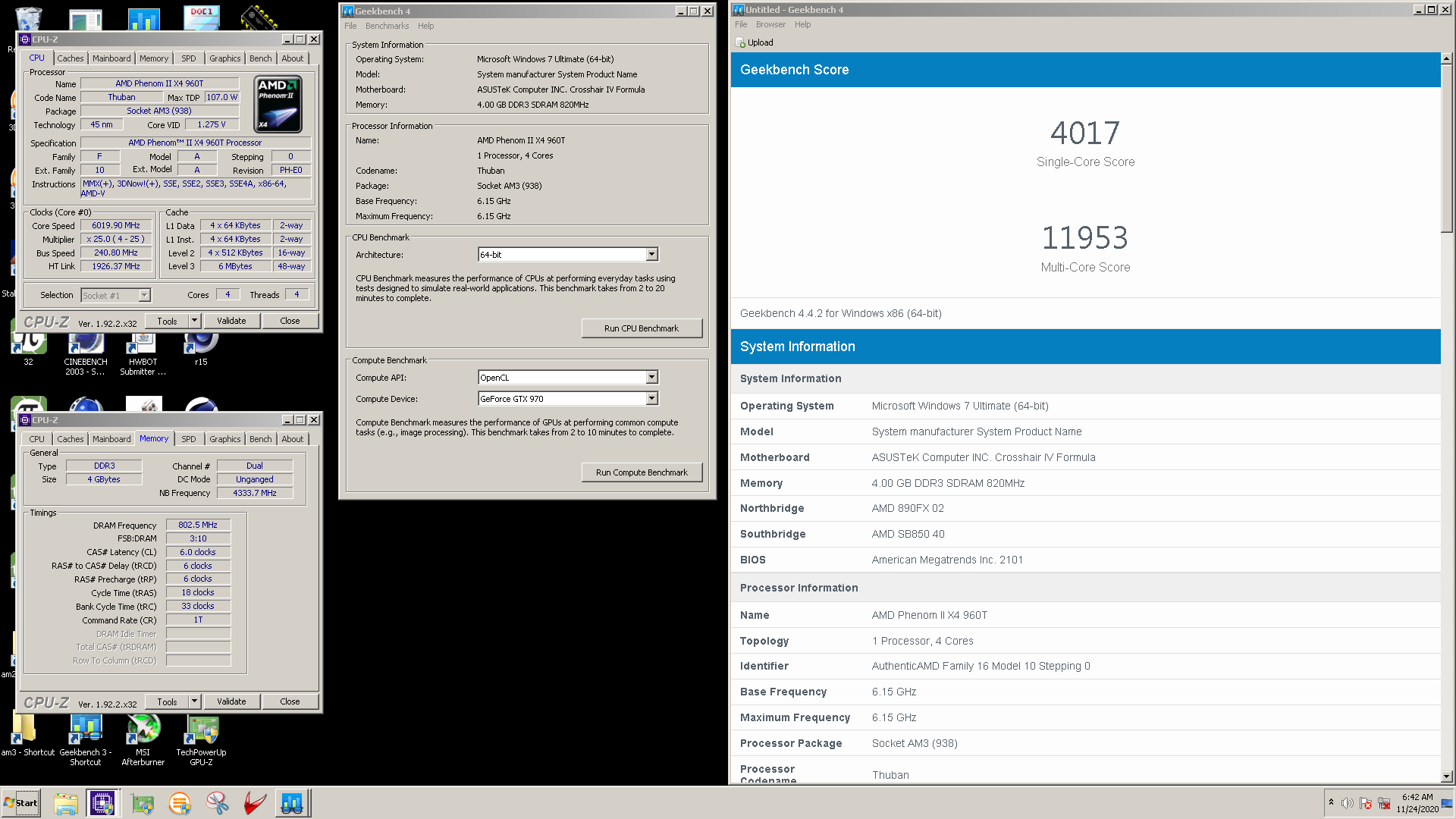Click the NB Frequency 4333.7 MHz value
Screen dimensions: 1456x819
click(x=255, y=493)
